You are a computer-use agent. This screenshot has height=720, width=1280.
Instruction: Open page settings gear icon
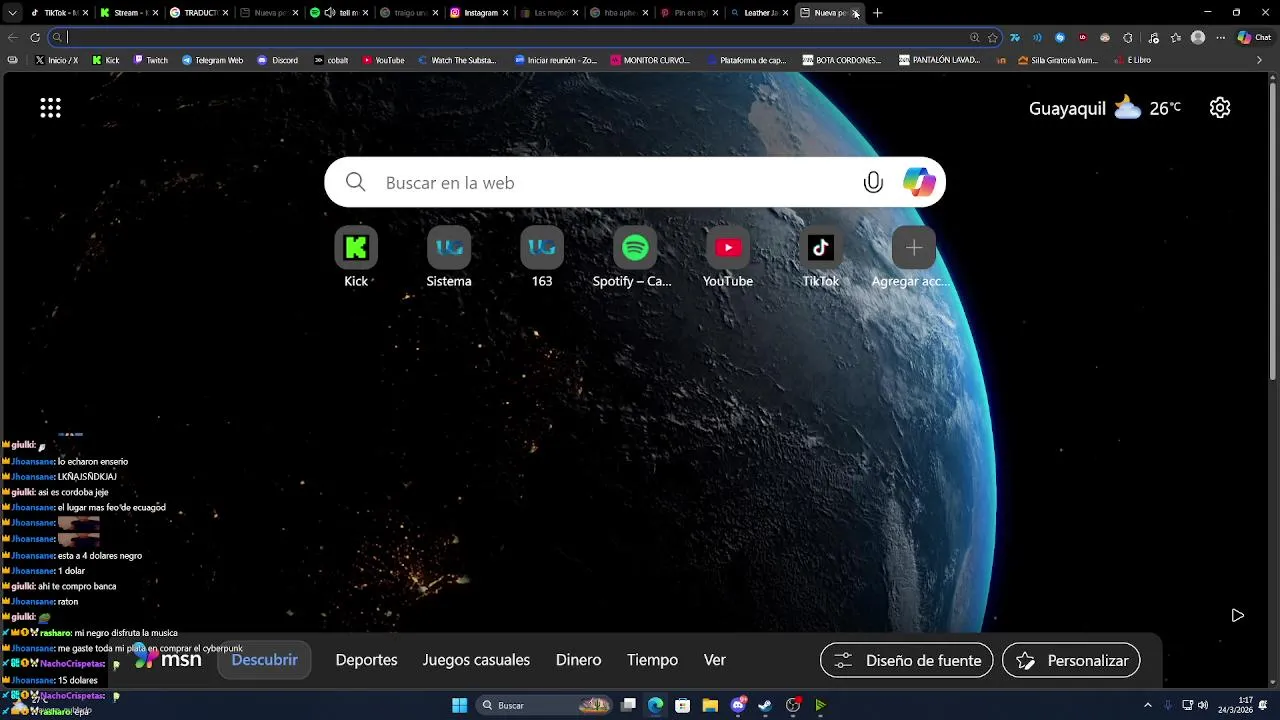click(1220, 108)
